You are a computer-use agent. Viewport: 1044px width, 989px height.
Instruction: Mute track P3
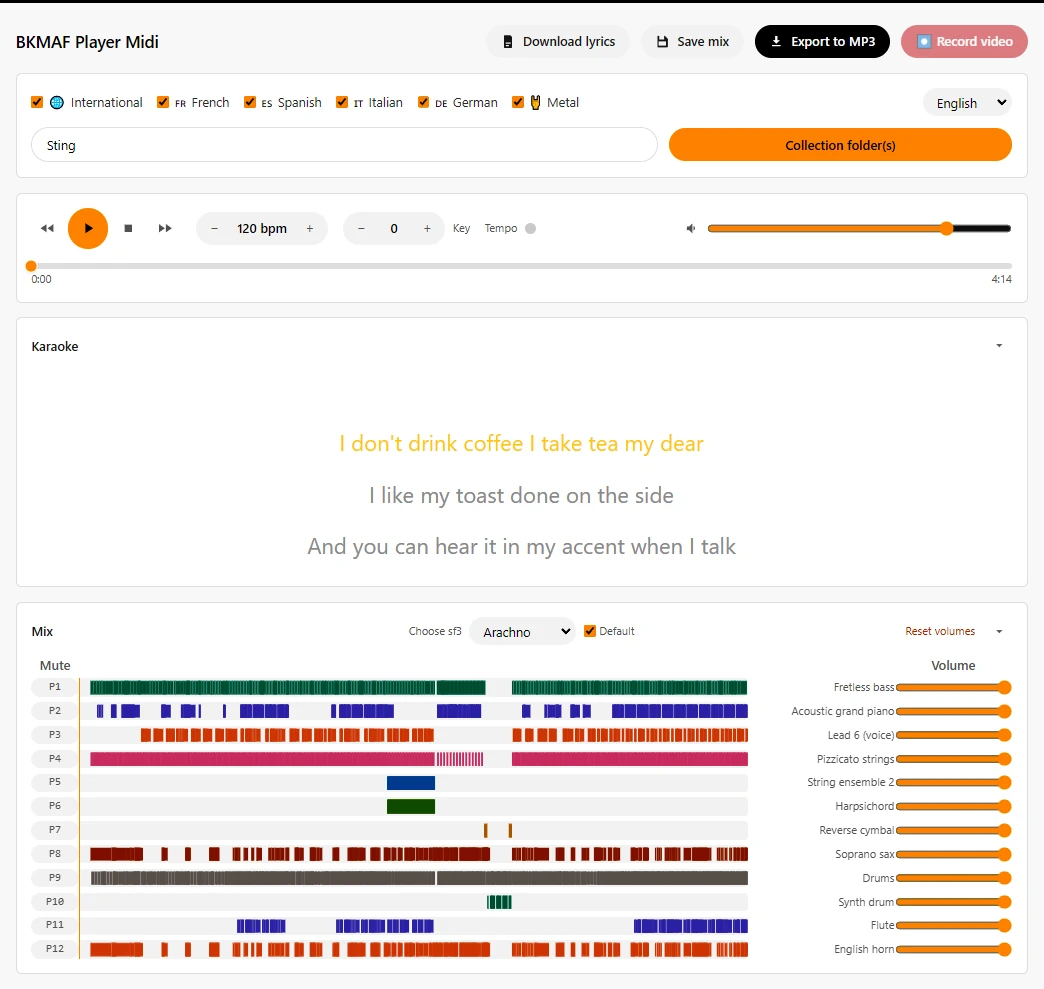pos(55,735)
